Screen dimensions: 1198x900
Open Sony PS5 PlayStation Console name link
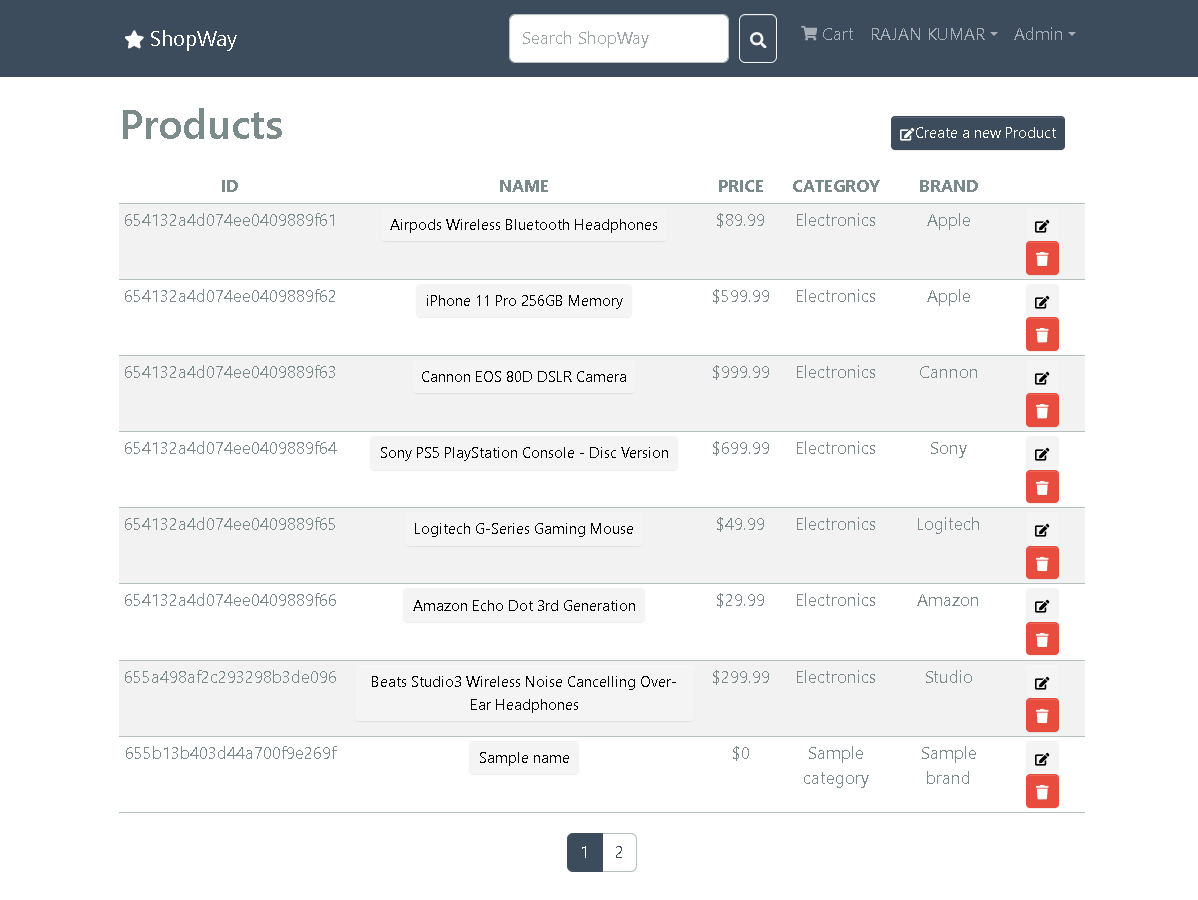(523, 452)
